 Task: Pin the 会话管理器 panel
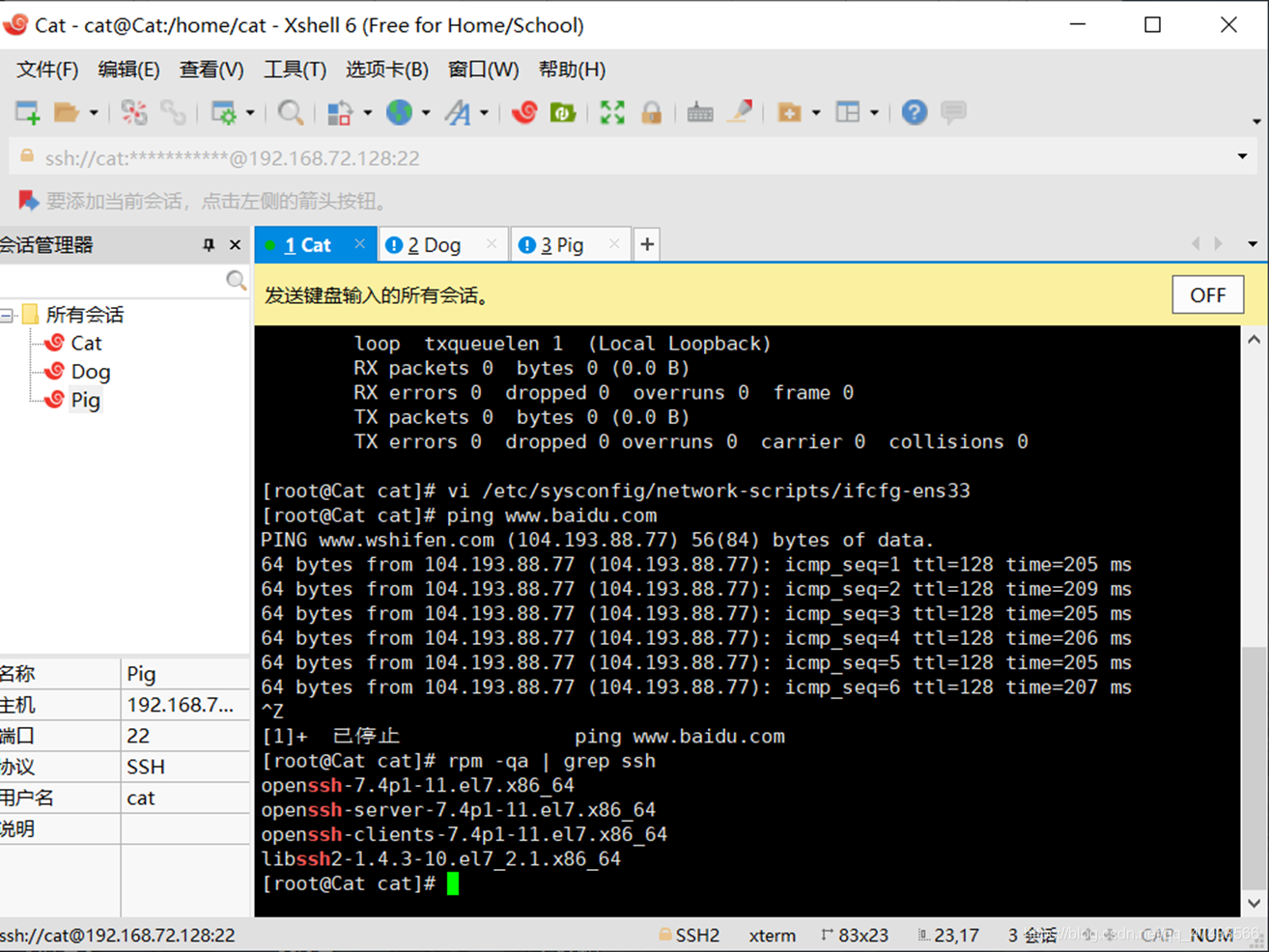click(209, 245)
